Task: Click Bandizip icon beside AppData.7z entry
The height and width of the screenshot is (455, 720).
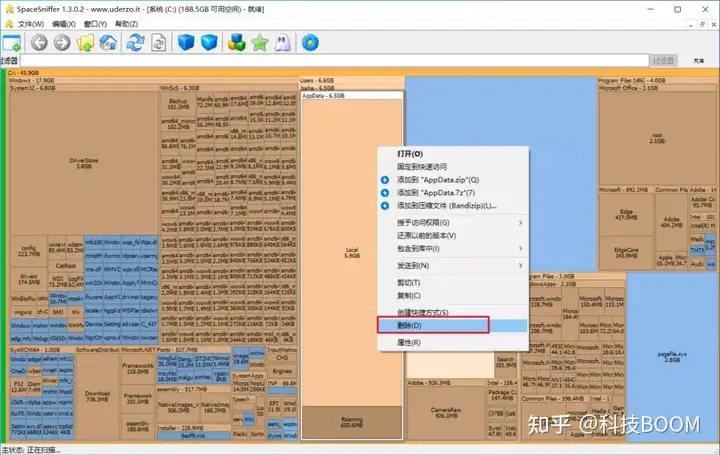Action: click(x=385, y=193)
